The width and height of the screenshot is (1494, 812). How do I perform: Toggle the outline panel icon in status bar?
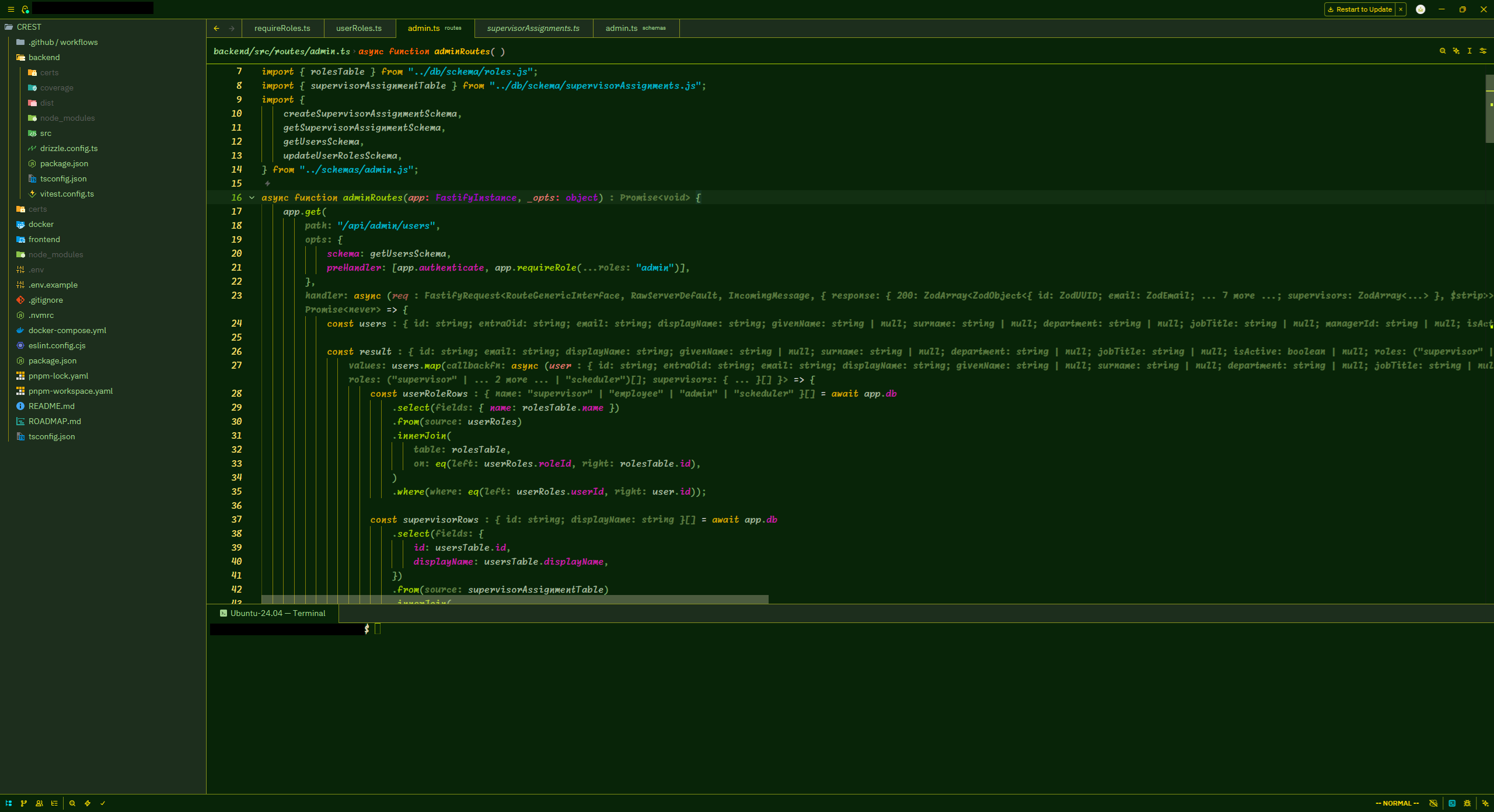[x=54, y=803]
